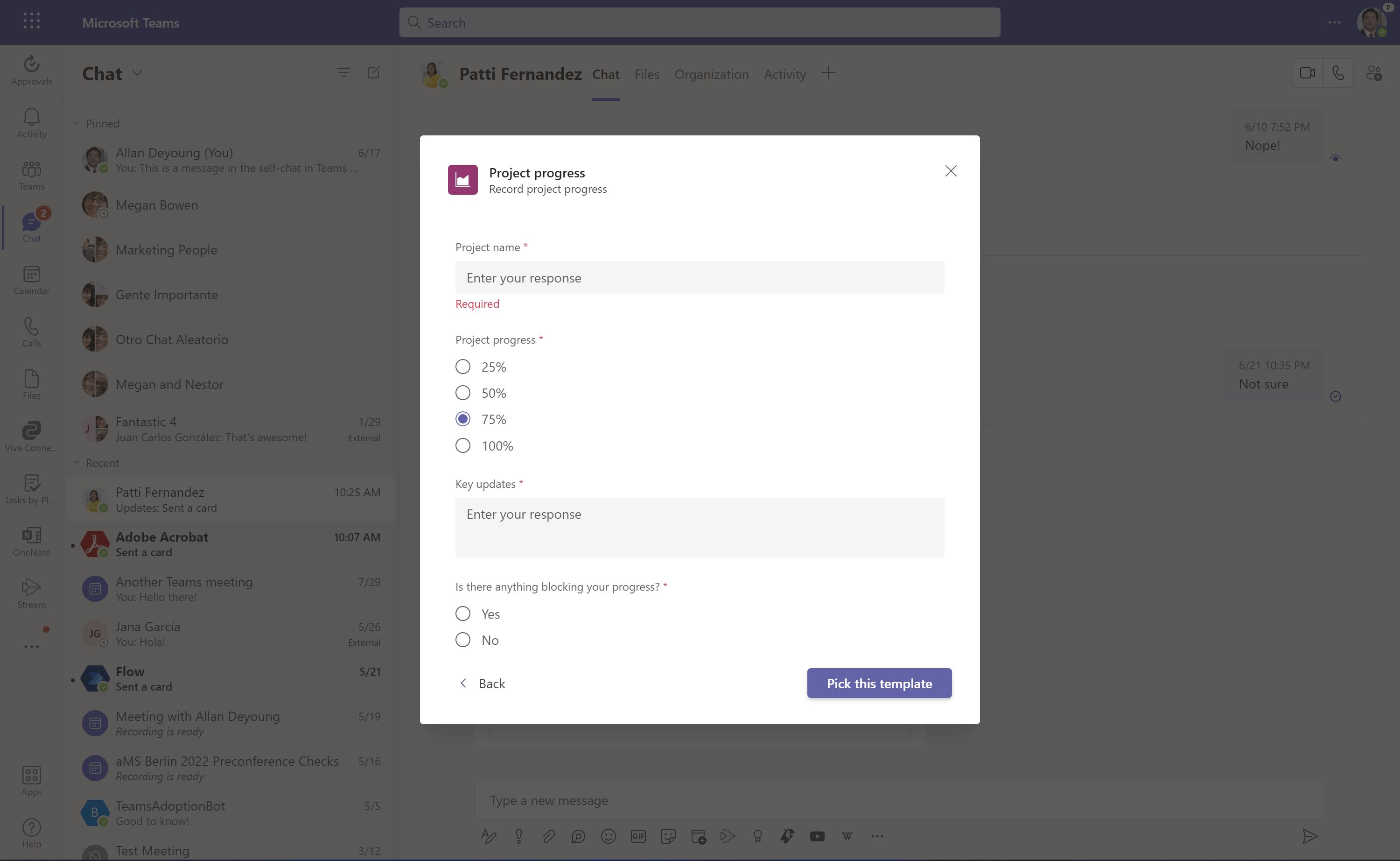Switch to the Activity tab in chat header
The image size is (1400, 861).
(784, 74)
